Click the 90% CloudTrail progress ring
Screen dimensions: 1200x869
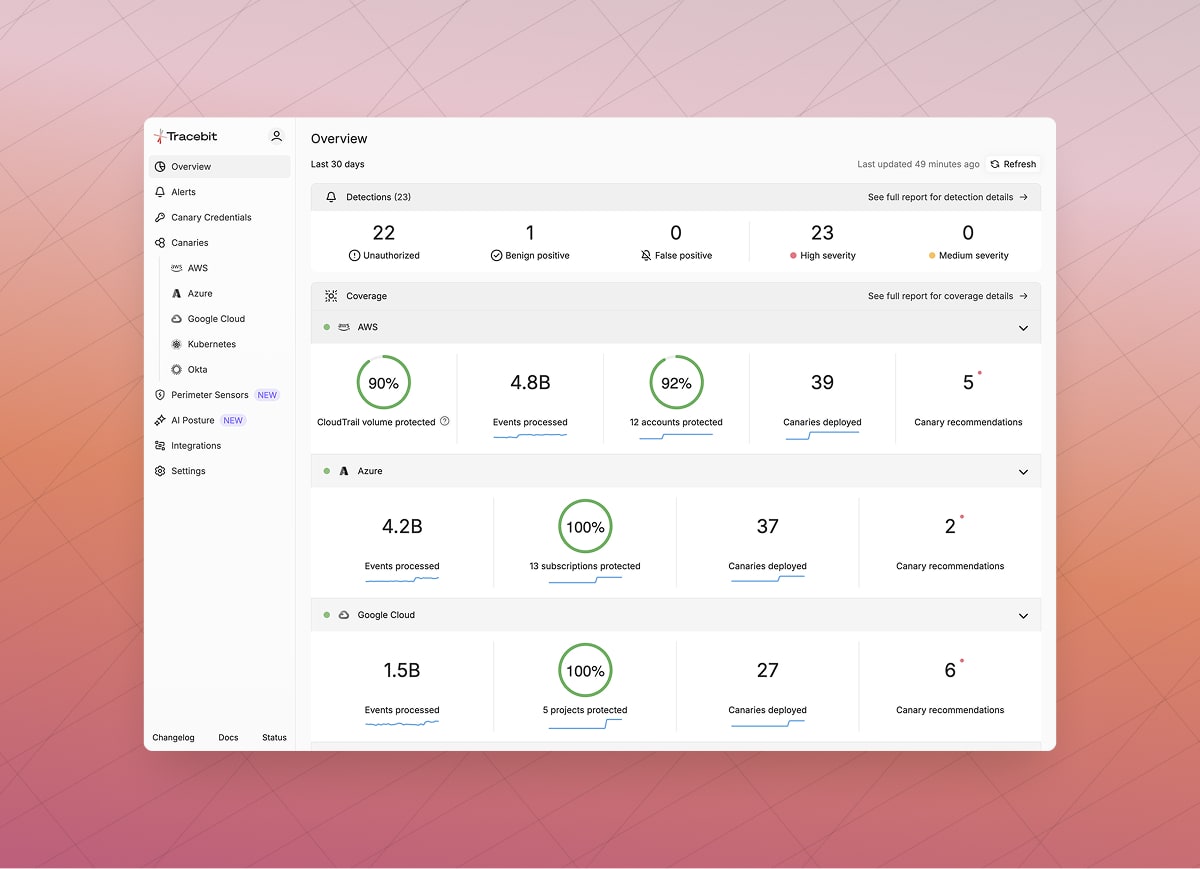[384, 383]
